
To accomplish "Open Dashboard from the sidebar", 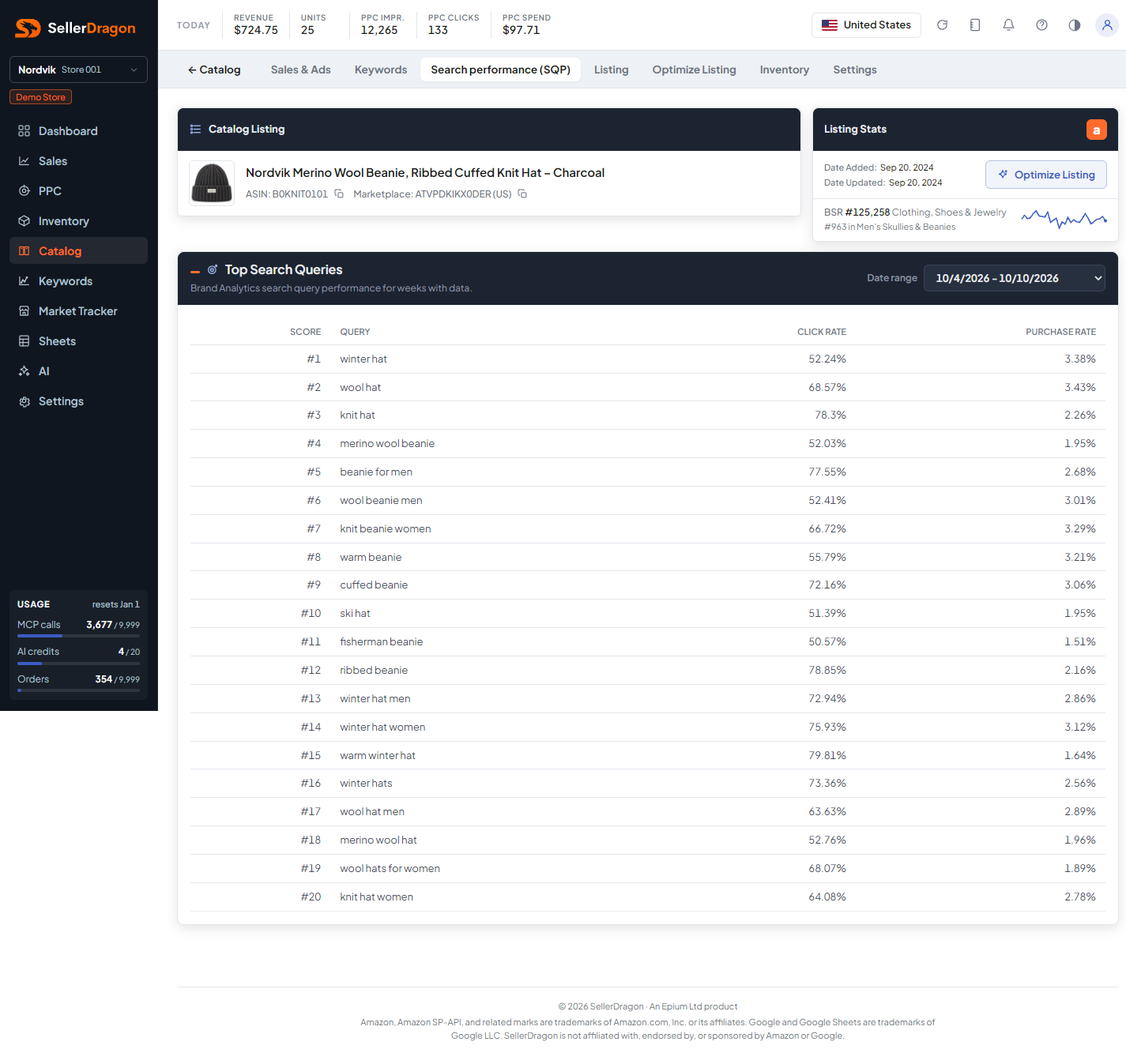I will [x=78, y=131].
